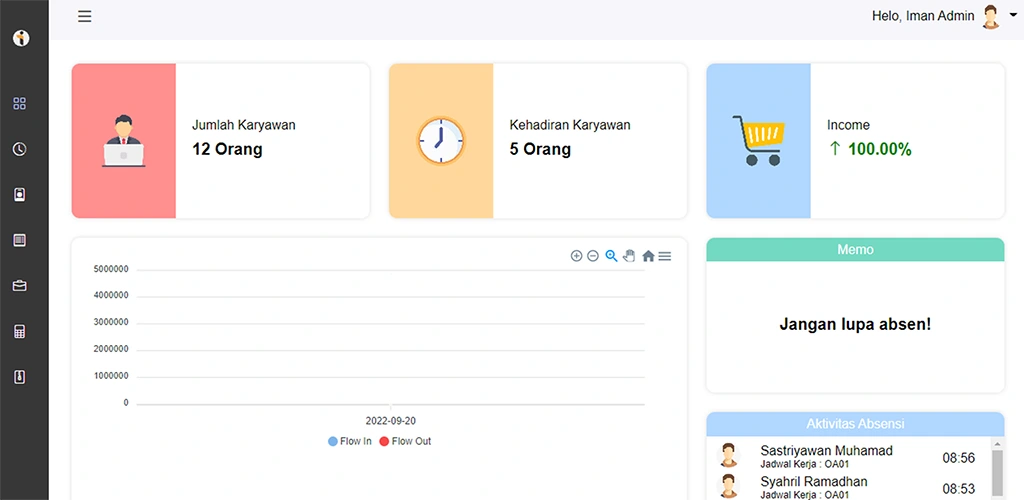1024x500 pixels.
Task: Click the chart zoom out minus icon
Action: pyautogui.click(x=593, y=256)
